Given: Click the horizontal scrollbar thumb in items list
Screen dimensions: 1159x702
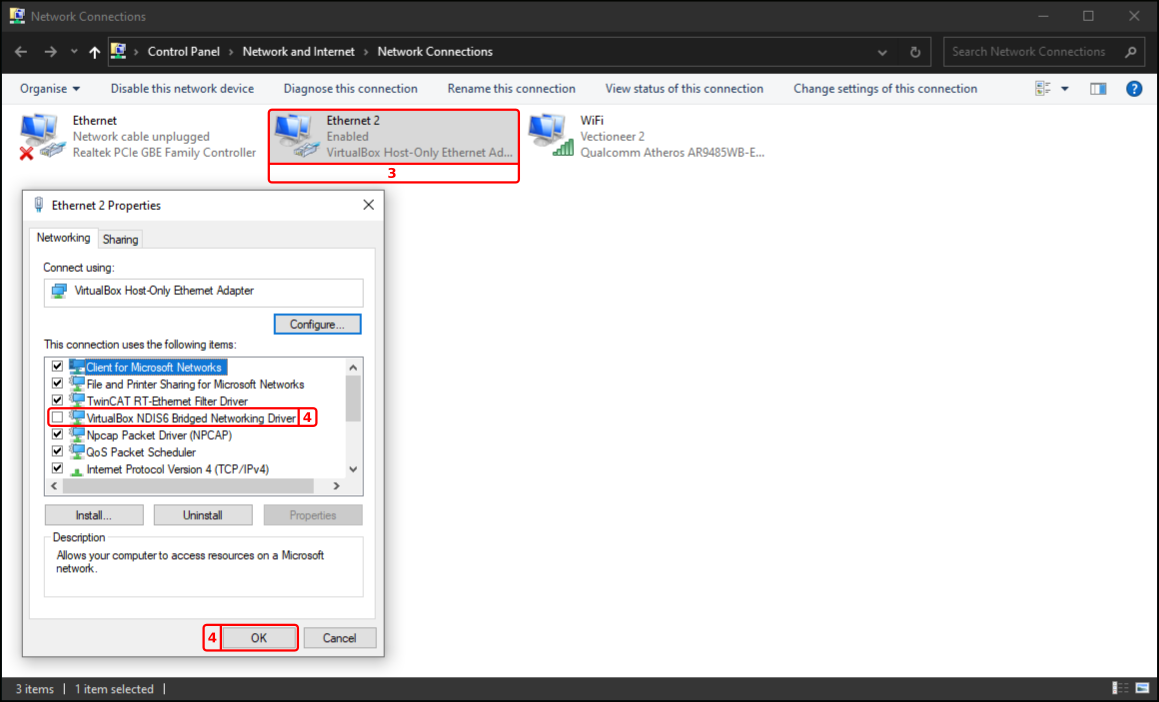Looking at the screenshot, I should coord(188,486).
